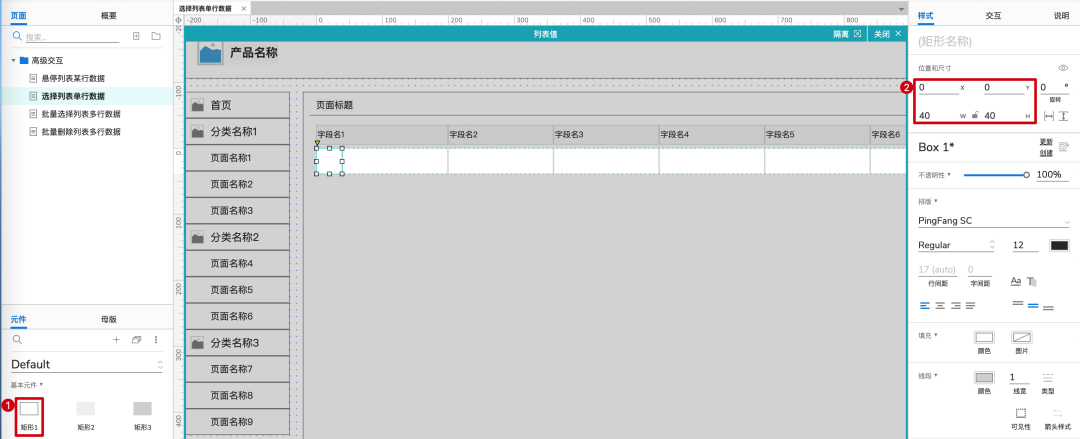
Task: Click fit height to text icon
Action: (1063, 116)
